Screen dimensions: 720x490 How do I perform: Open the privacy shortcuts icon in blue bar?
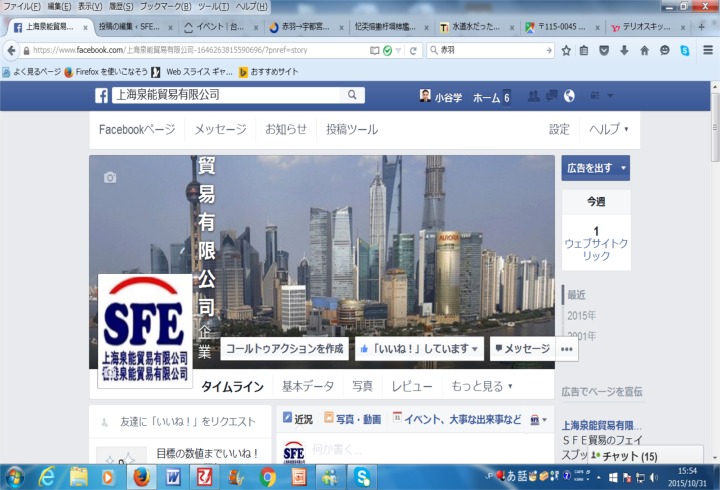(595, 96)
